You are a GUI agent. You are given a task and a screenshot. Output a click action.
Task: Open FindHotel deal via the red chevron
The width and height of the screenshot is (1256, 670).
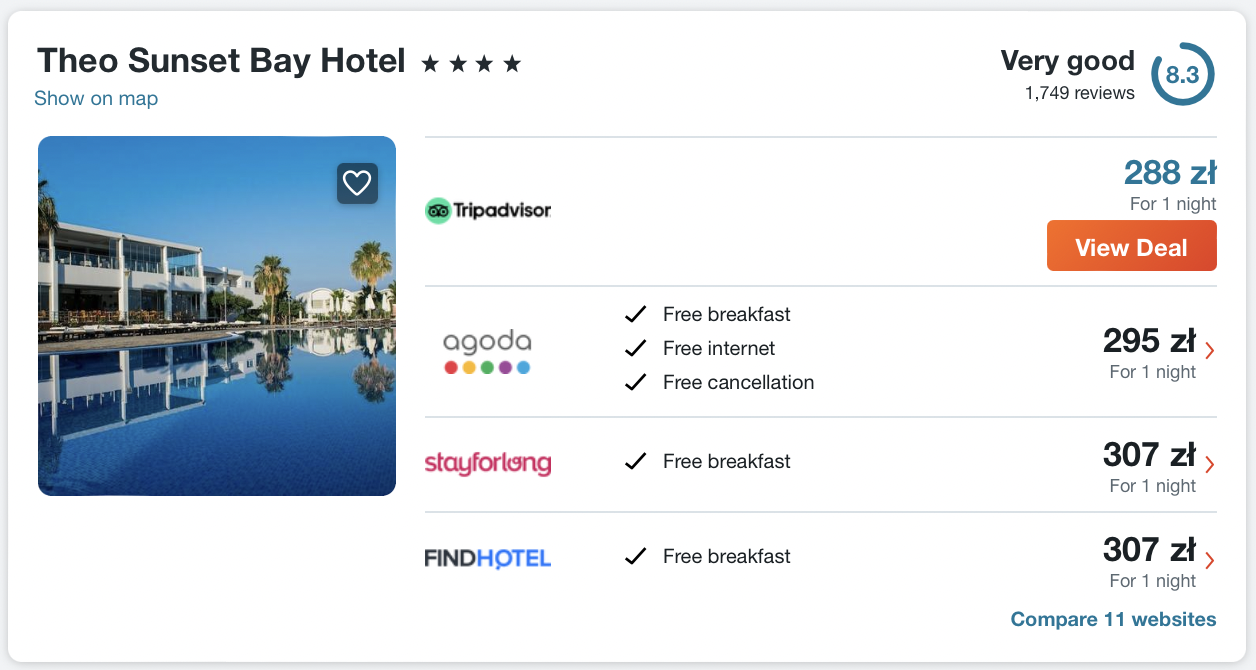1210,559
